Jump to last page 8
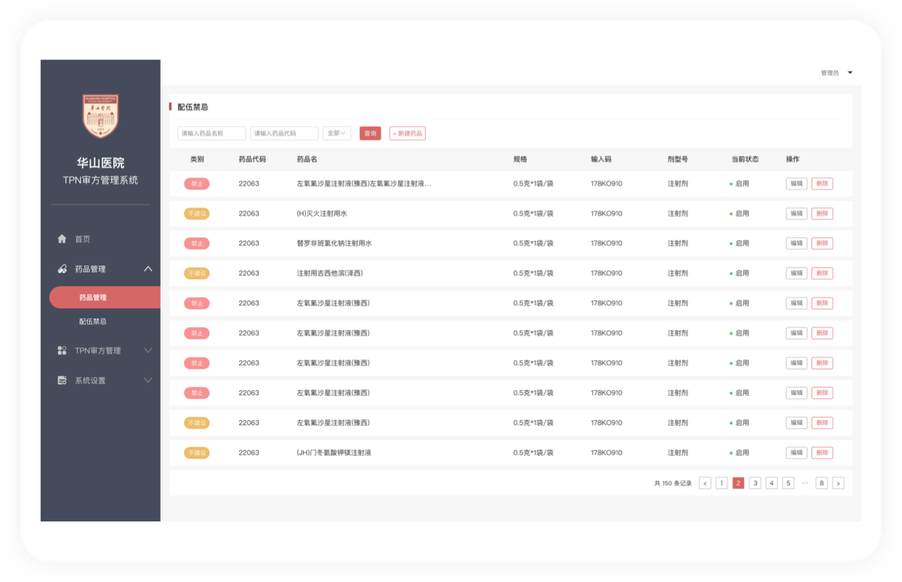Image resolution: width=902 pixels, height=582 pixels. pos(821,483)
